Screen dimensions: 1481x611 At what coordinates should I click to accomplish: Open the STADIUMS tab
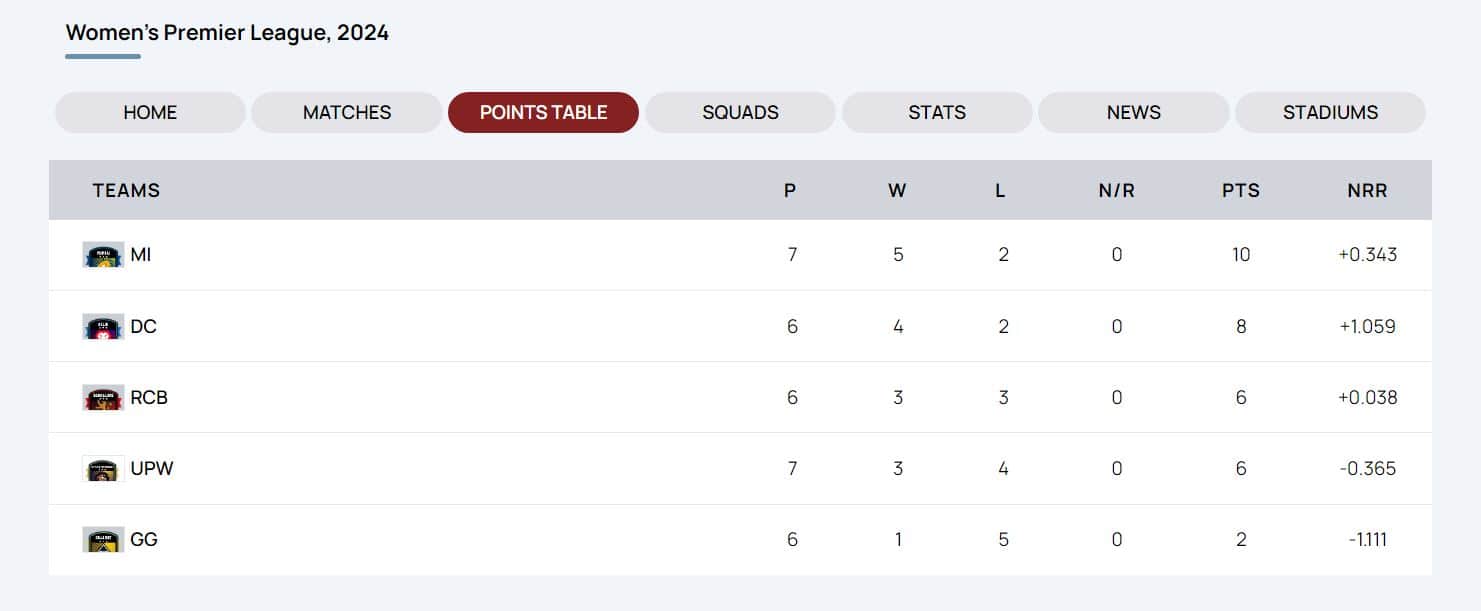pos(1330,113)
